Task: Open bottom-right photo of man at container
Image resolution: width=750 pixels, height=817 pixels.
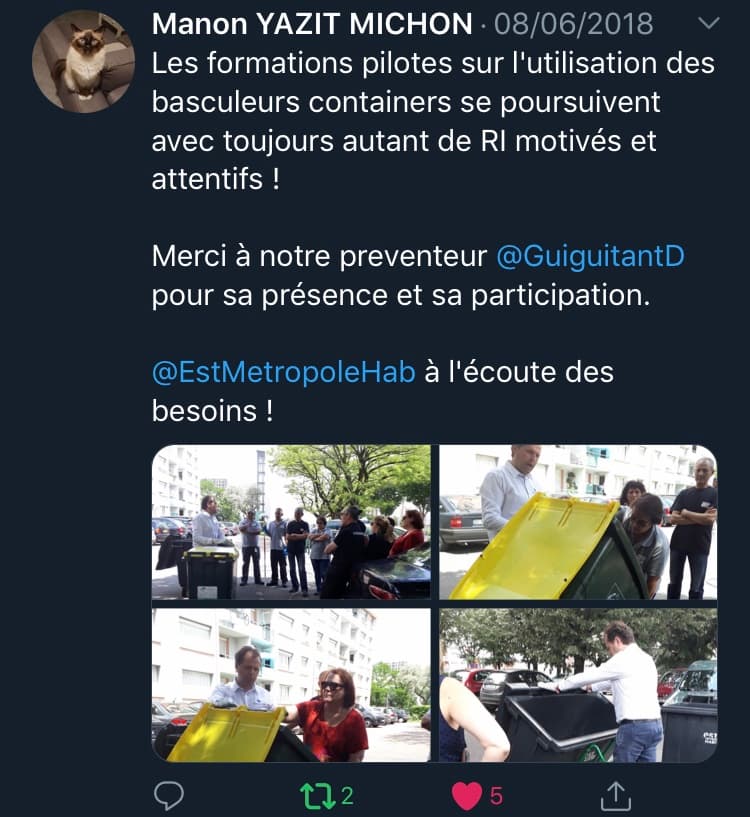Action: 578,685
